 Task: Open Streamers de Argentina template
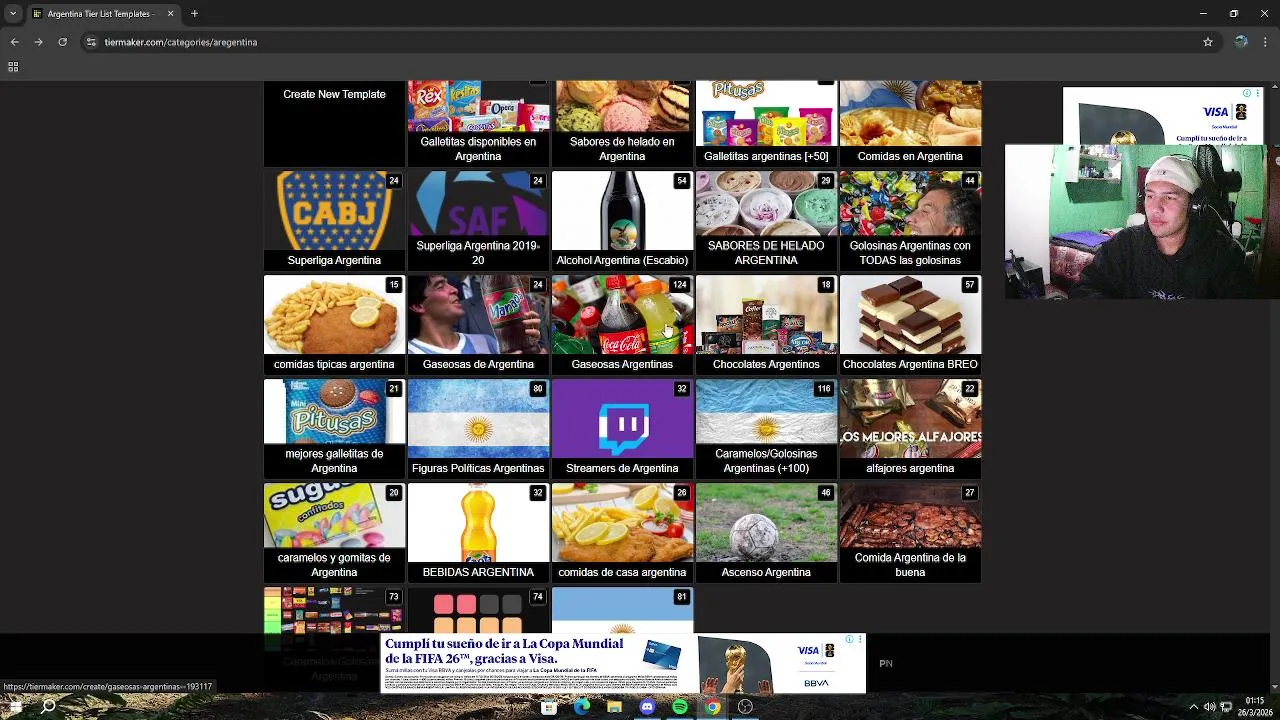pos(622,428)
